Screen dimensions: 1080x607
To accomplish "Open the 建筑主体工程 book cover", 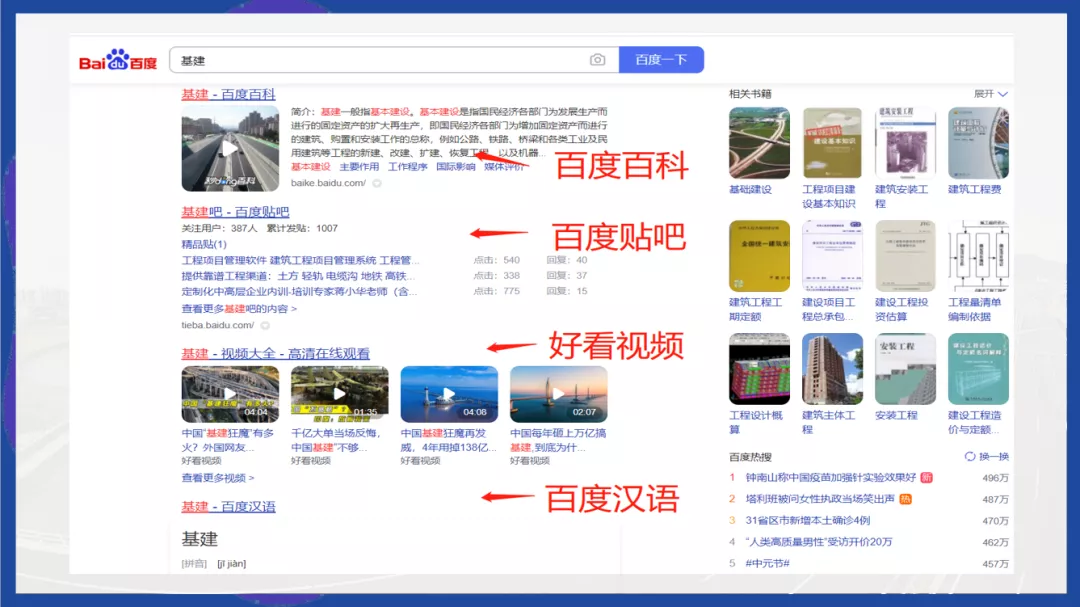I will click(x=832, y=369).
